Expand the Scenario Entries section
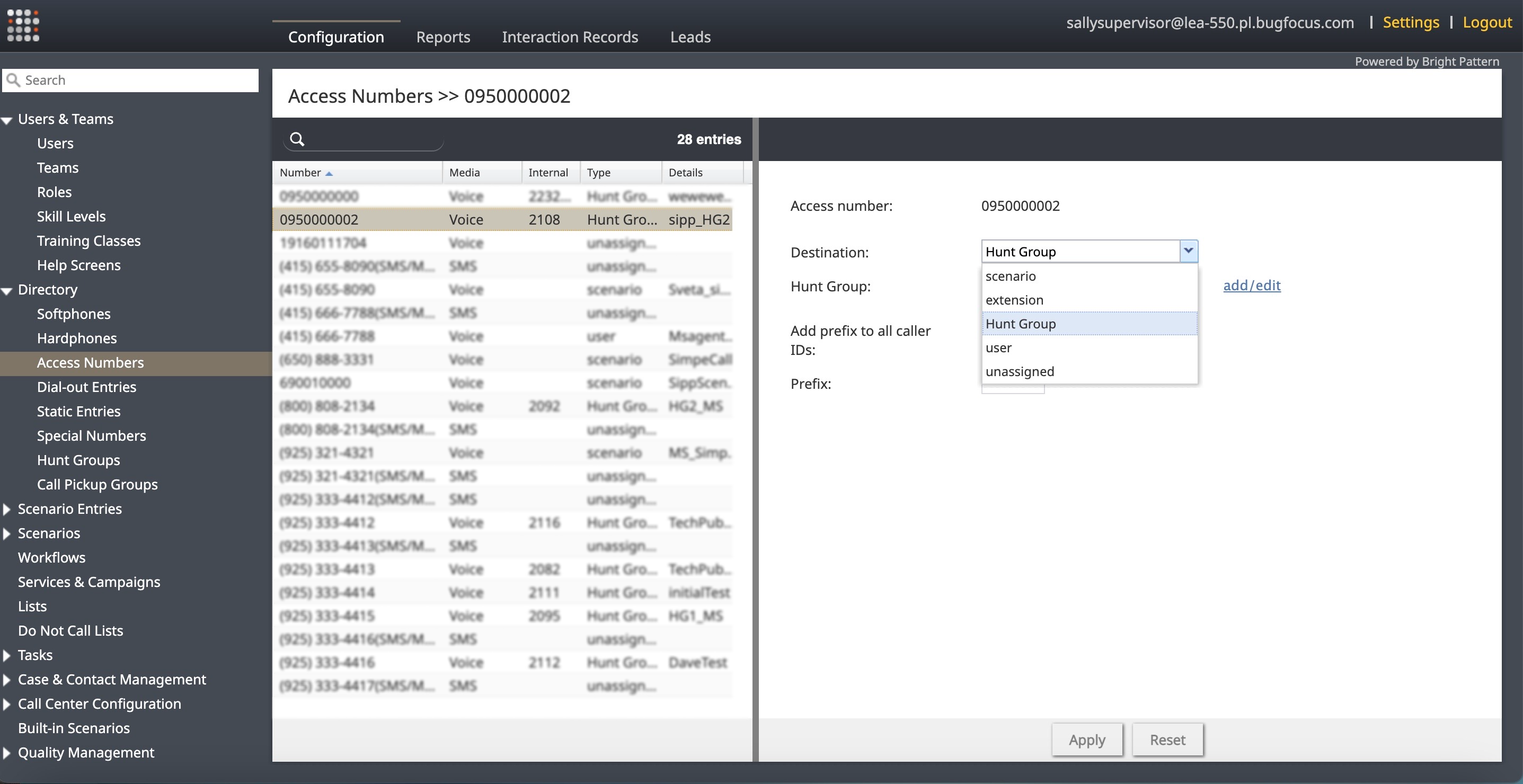This screenshot has width=1523, height=784. [x=6, y=509]
